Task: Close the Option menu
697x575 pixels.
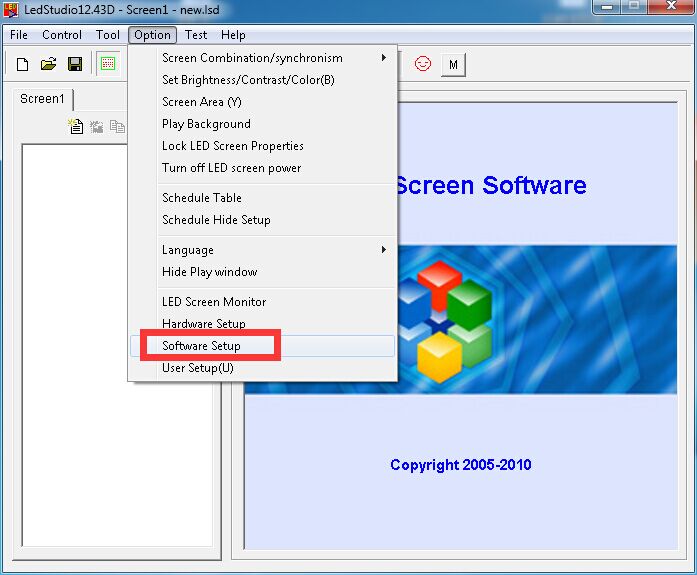Action: click(152, 35)
